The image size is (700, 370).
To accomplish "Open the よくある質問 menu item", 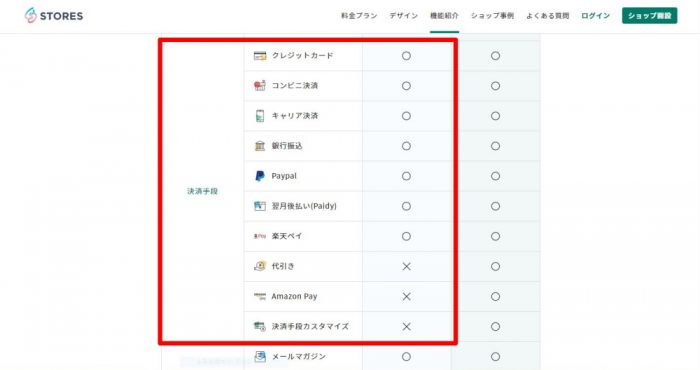I will pos(548,16).
